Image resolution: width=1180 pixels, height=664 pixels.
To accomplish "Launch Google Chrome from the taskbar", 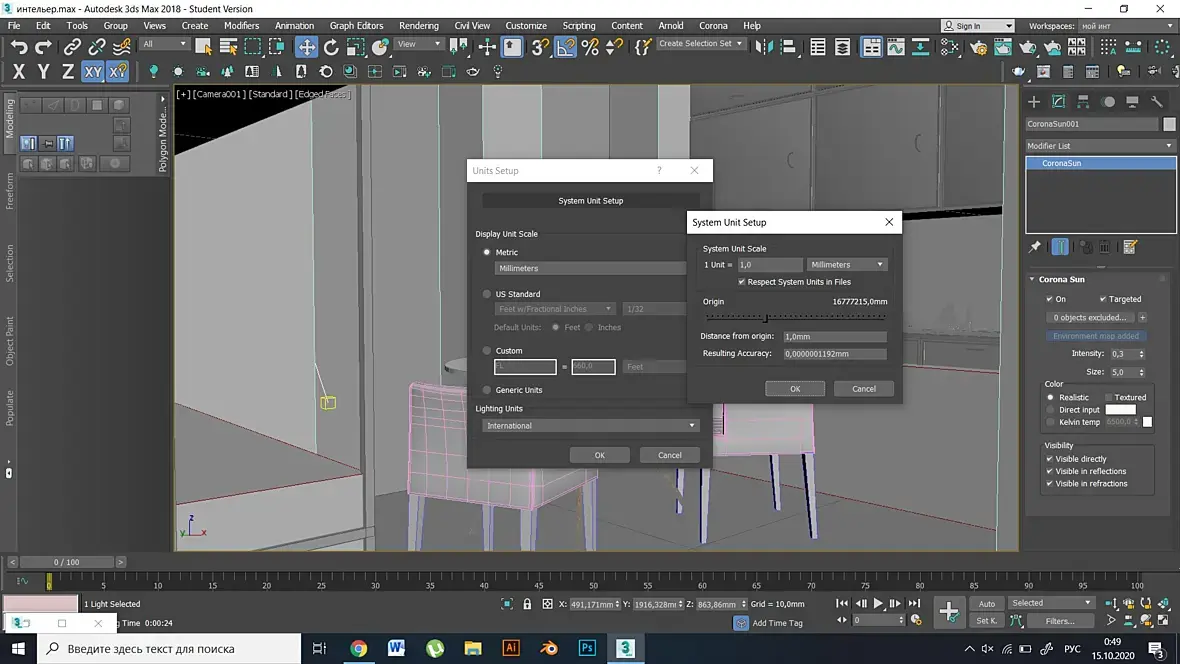I will [x=358, y=648].
